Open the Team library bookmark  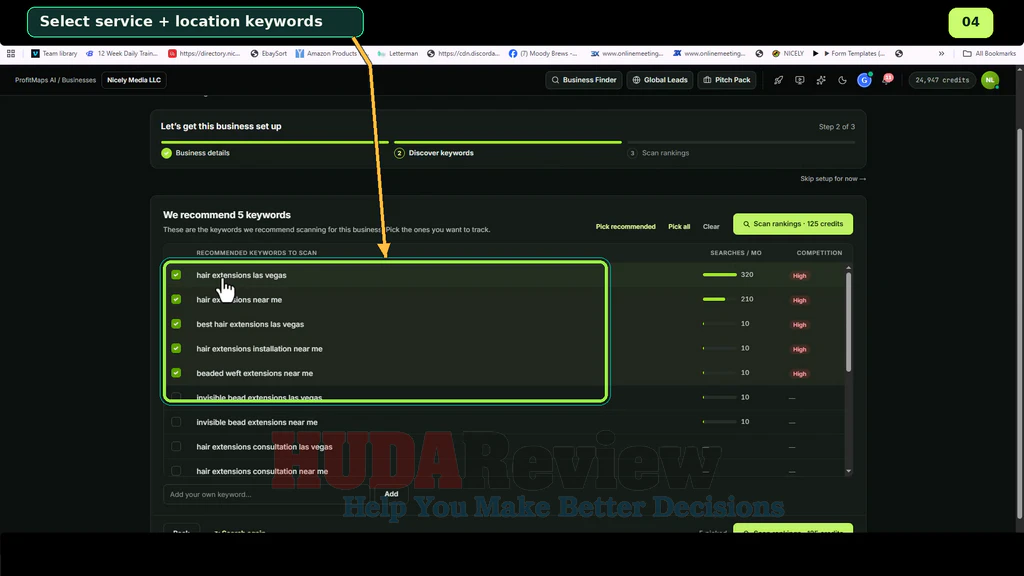coord(54,54)
